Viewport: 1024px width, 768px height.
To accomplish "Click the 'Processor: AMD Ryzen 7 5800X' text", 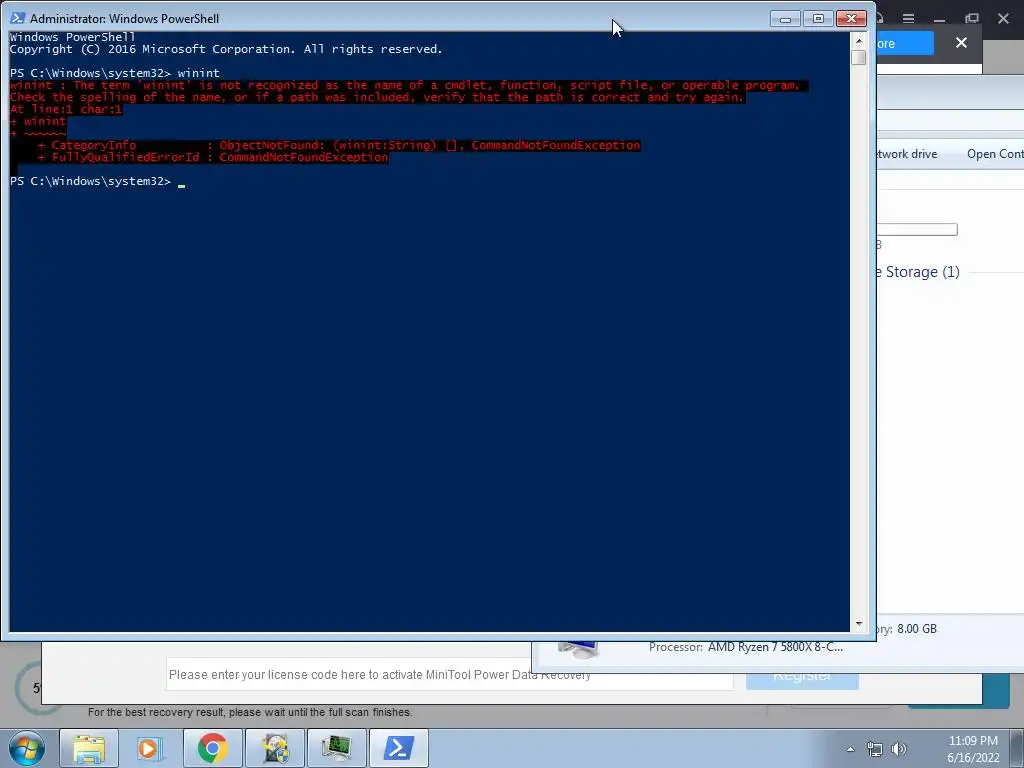I will click(746, 647).
